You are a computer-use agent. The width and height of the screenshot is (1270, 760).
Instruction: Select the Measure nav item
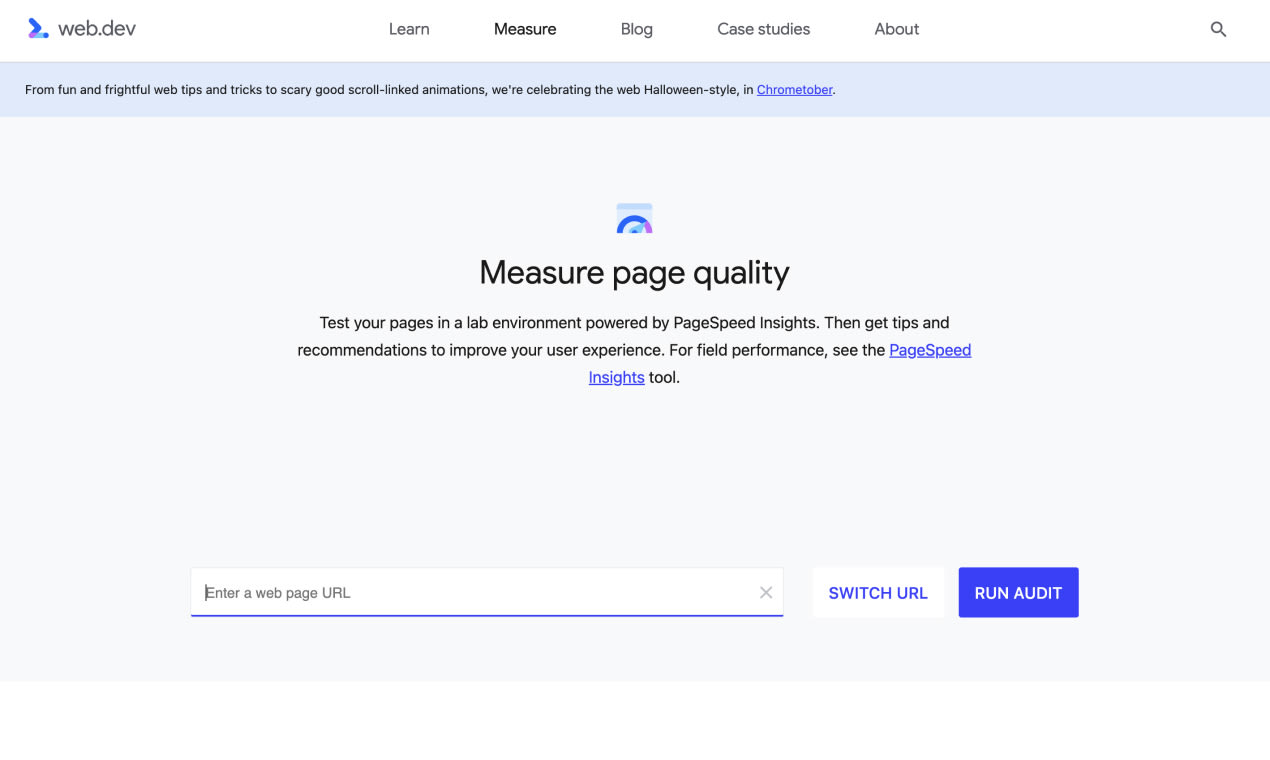(525, 29)
